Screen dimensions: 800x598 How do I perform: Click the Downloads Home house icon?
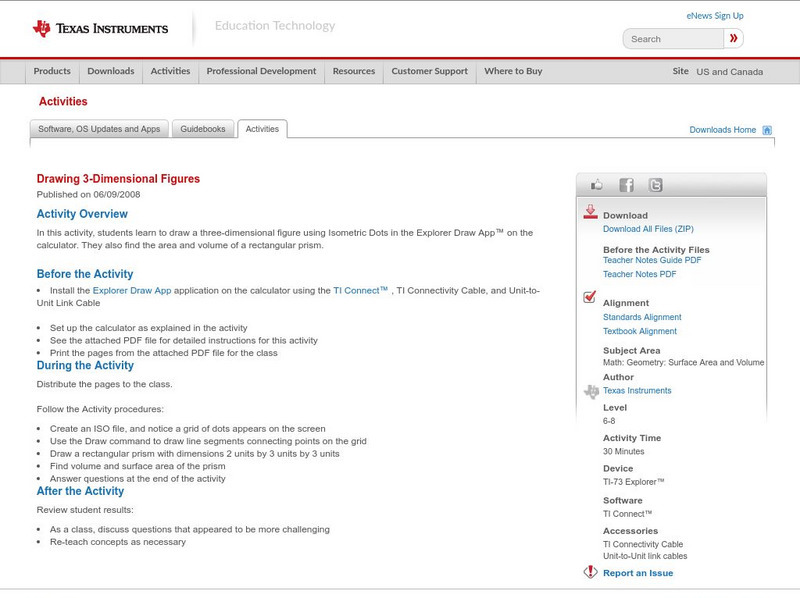pos(767,130)
